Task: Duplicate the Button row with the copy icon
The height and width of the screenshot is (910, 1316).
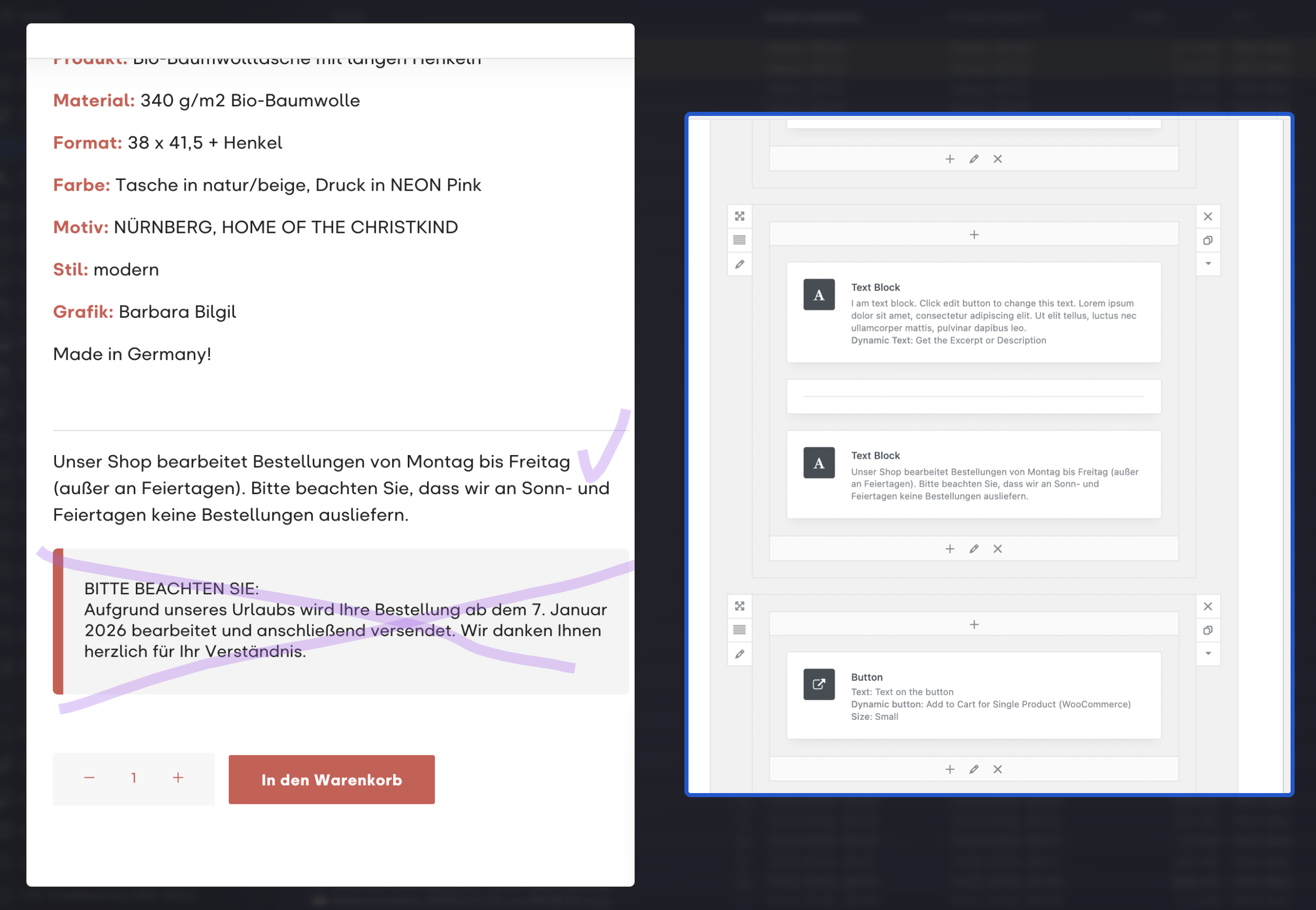Action: point(1208,630)
